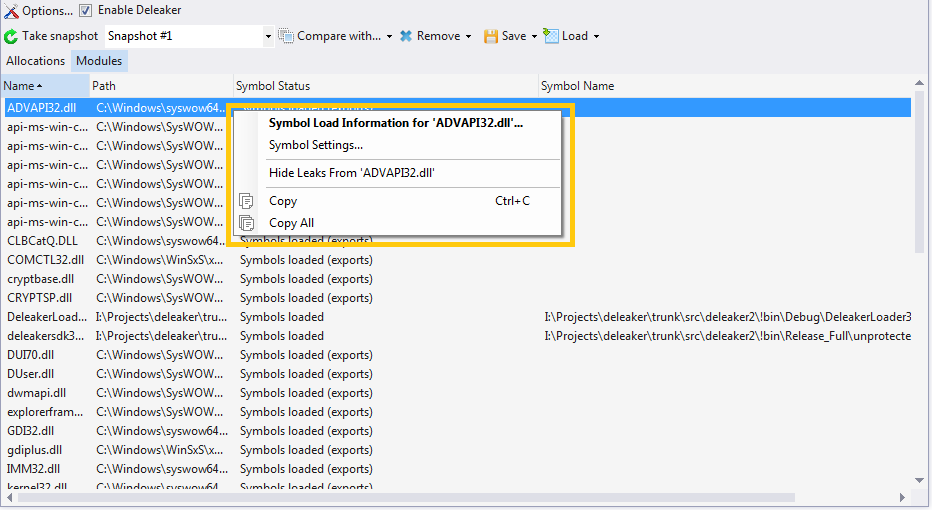Image resolution: width=932 pixels, height=510 pixels.
Task: Click the Compare with icon
Action: 286,36
